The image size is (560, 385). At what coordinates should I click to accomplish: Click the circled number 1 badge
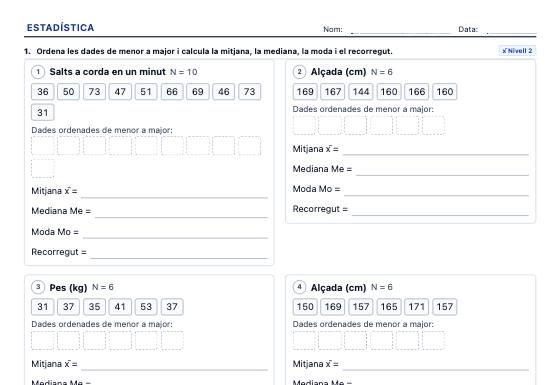[38, 72]
